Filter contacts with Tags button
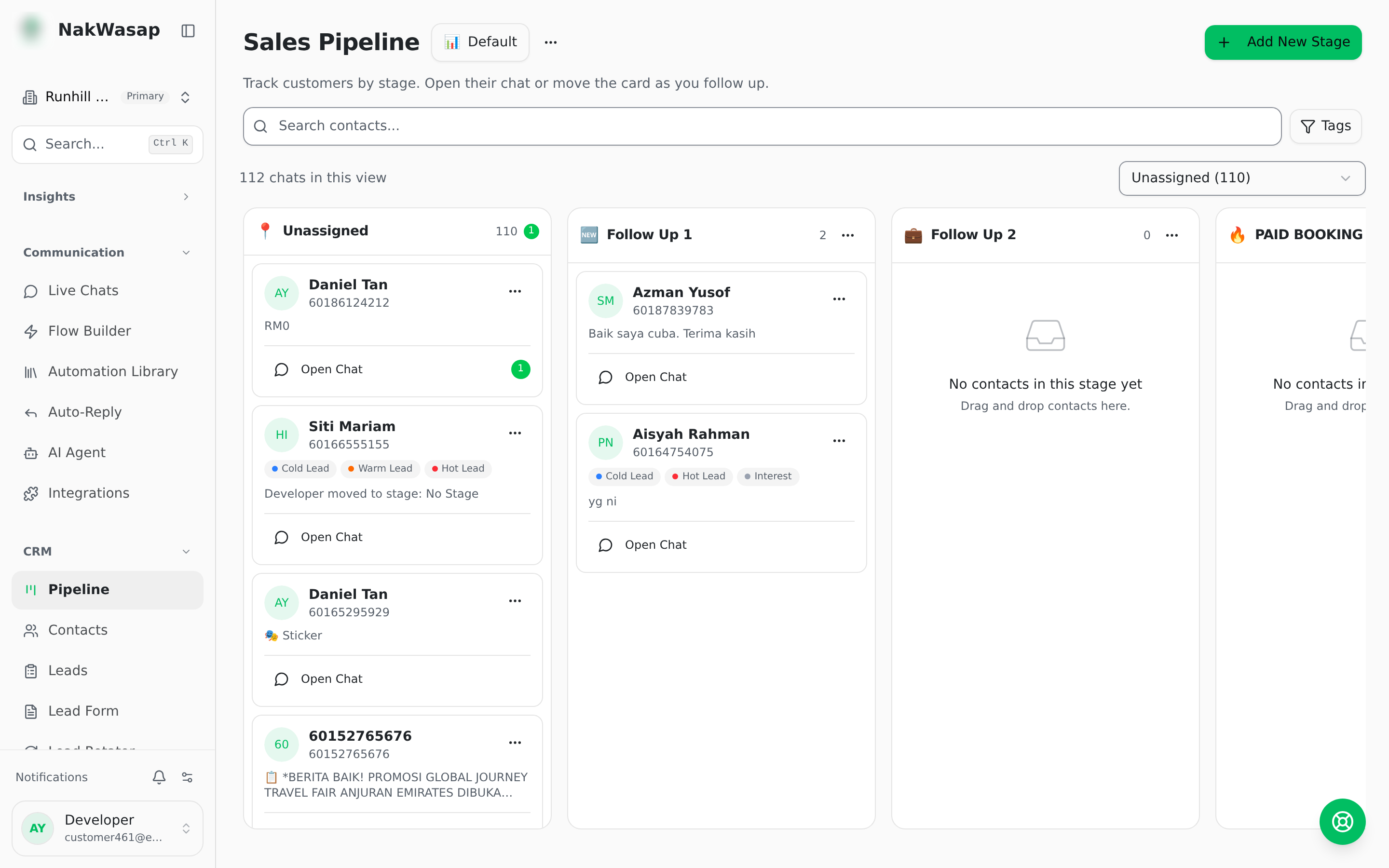Screen dimensions: 1389x868 click(x=1325, y=126)
